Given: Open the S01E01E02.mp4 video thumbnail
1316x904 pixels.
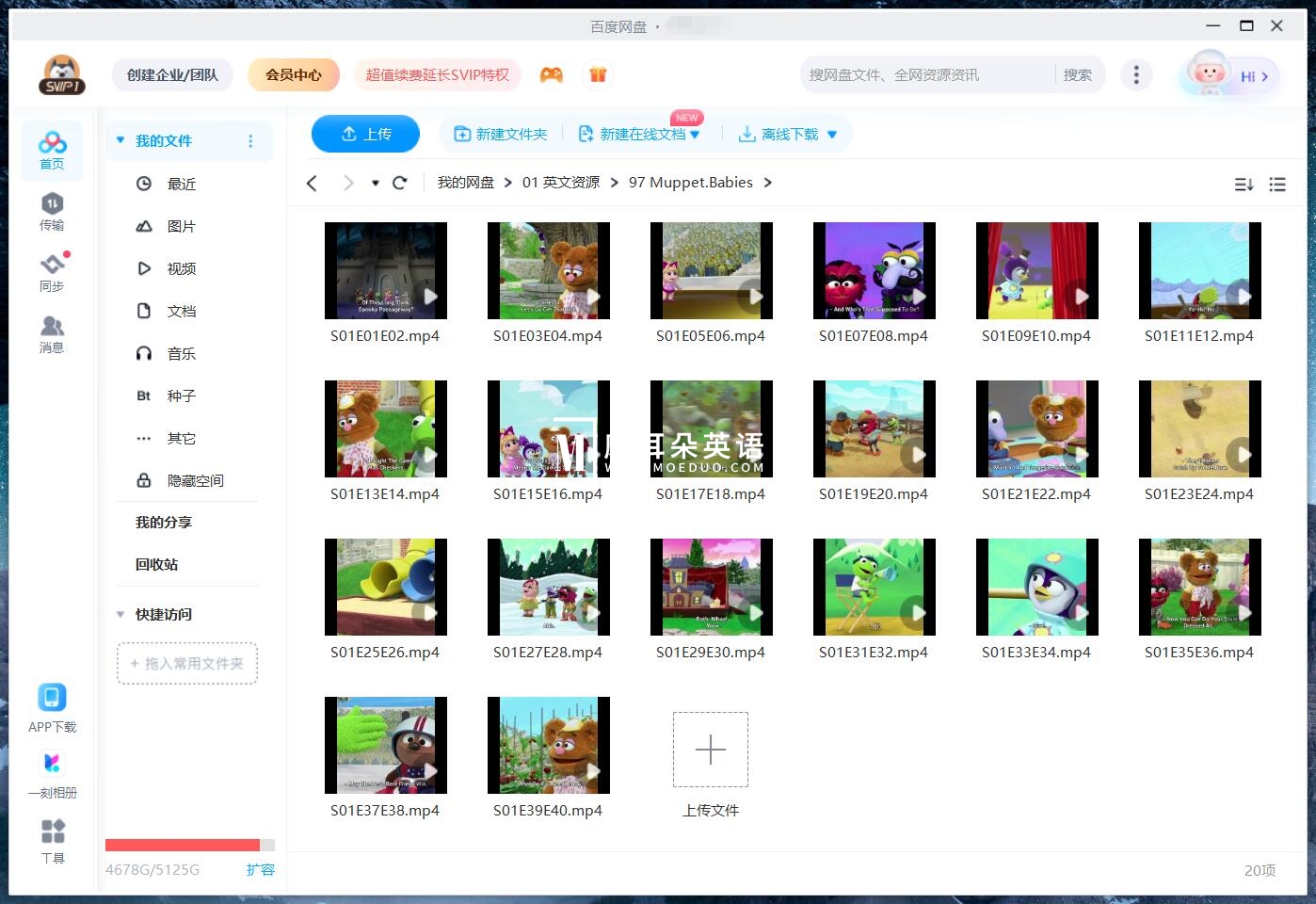Looking at the screenshot, I should pyautogui.click(x=385, y=270).
